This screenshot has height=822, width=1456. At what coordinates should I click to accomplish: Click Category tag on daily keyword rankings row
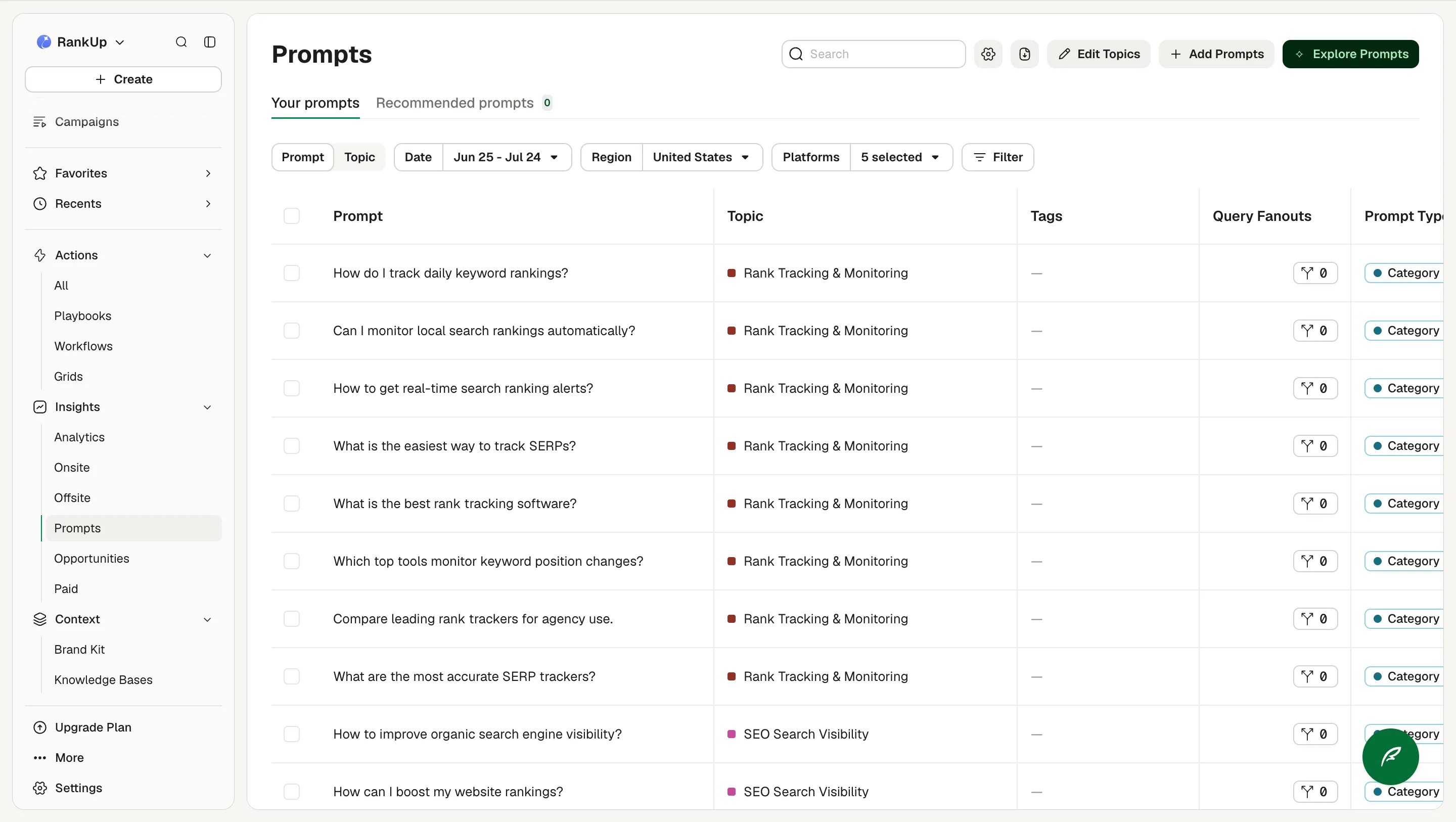pyautogui.click(x=1404, y=273)
